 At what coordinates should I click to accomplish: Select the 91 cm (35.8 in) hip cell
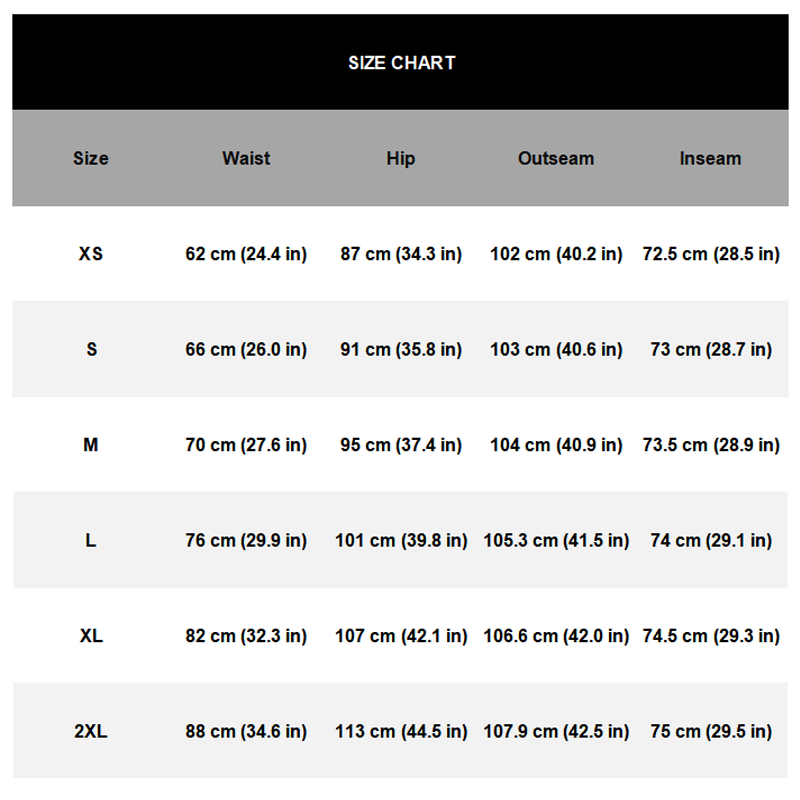401,349
